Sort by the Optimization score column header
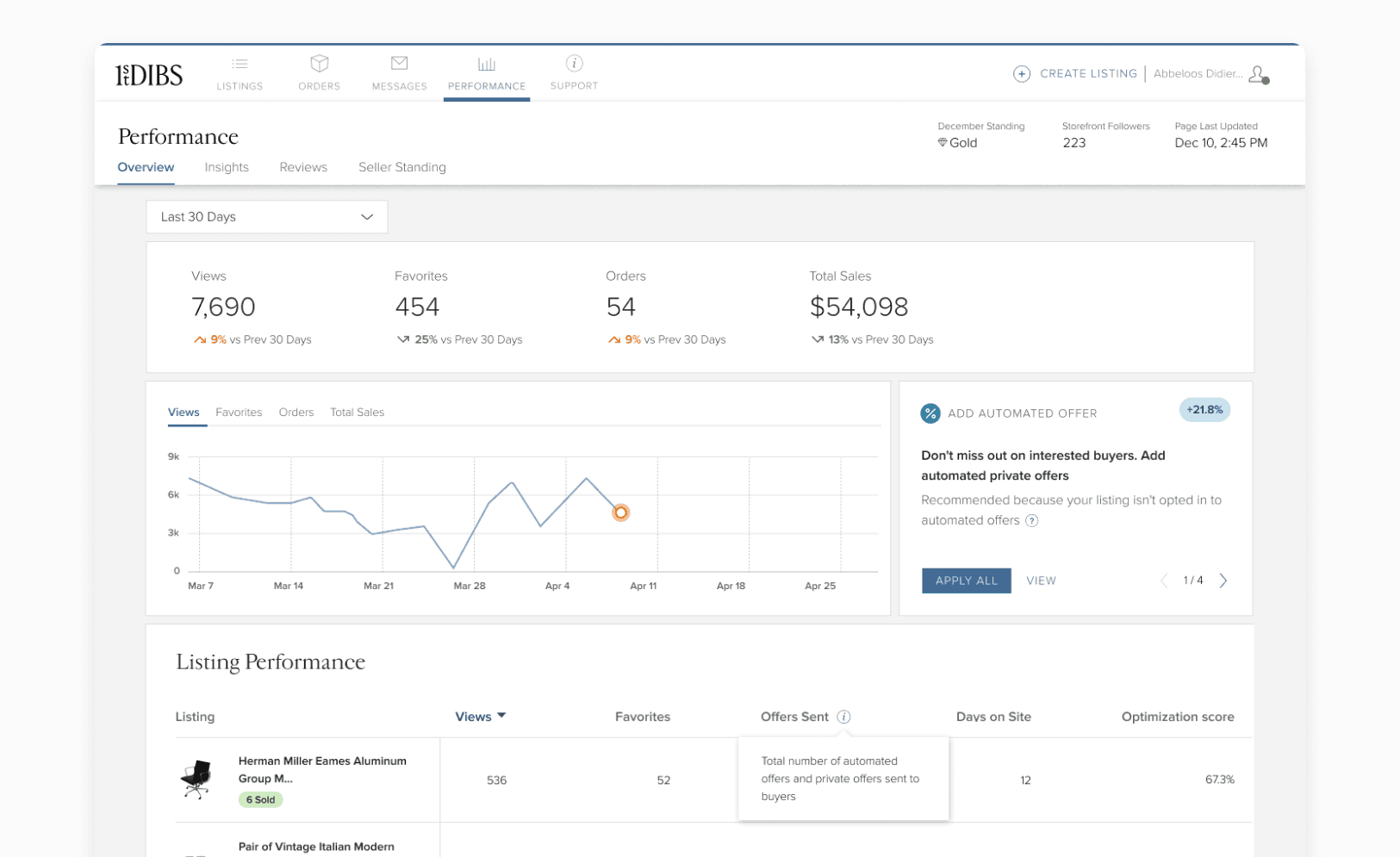1400x857 pixels. point(1178,717)
